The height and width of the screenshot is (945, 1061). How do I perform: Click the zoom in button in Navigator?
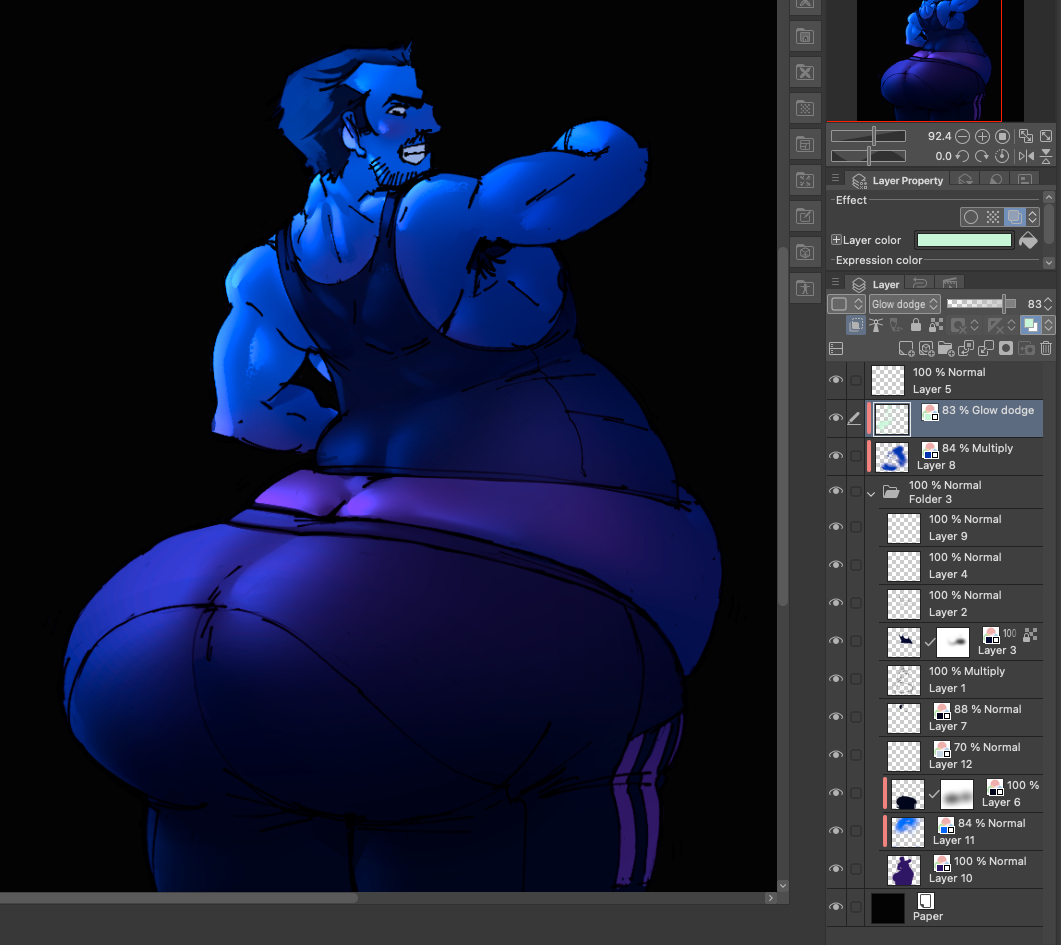(982, 136)
